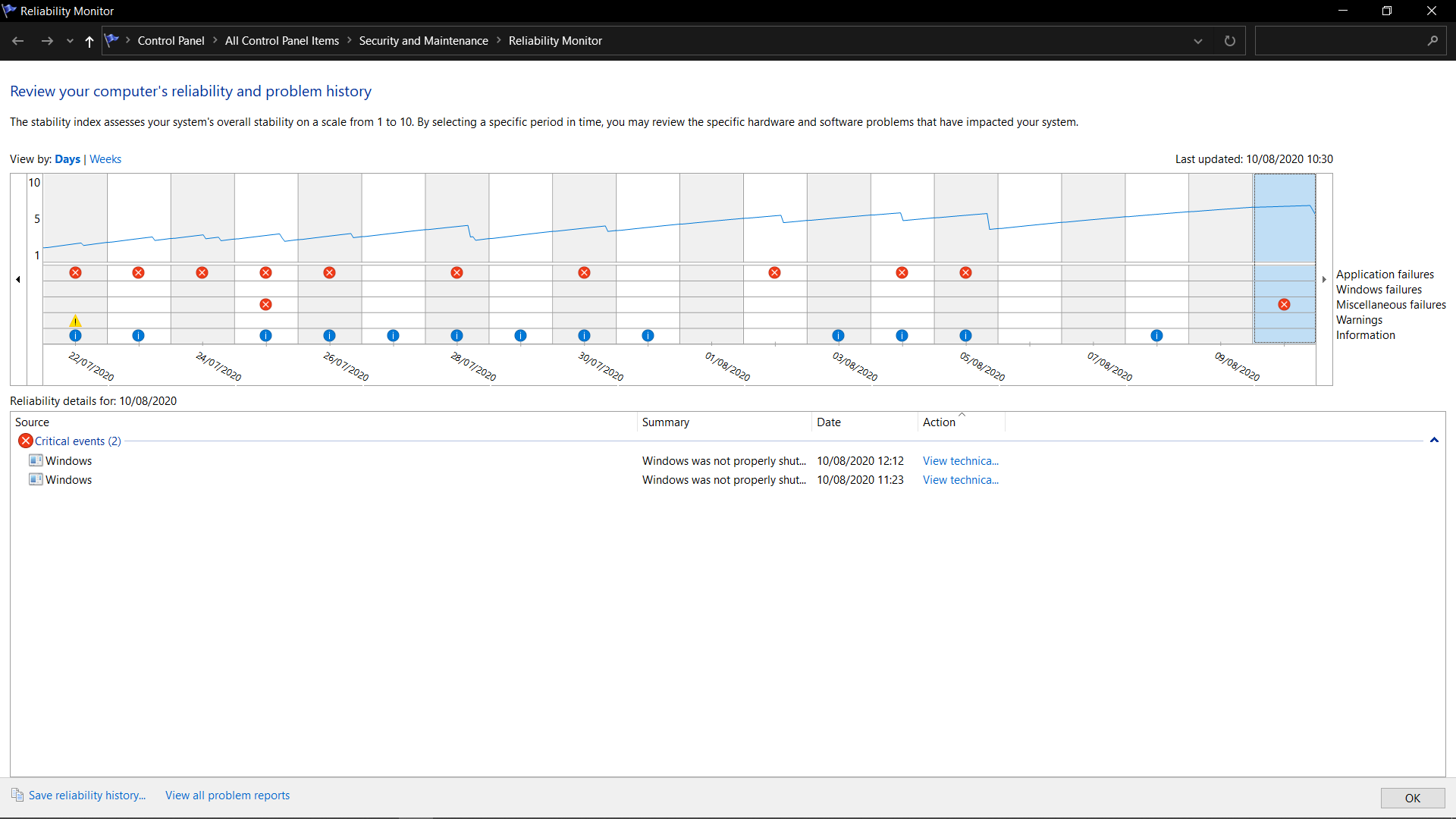1456x819 pixels.
Task: Select the application failure marker on 02/08/2020
Action: click(774, 272)
